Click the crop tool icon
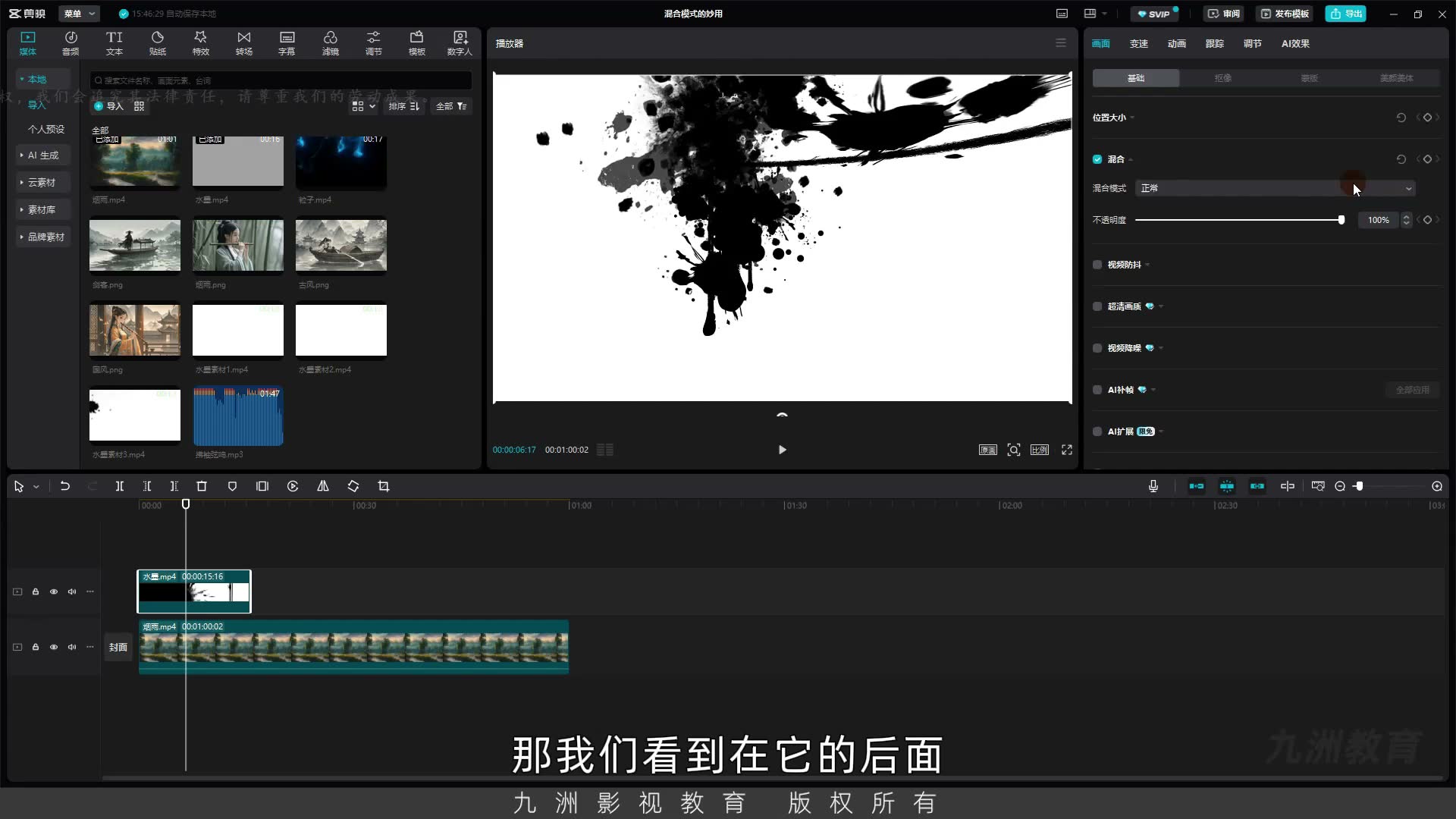1456x819 pixels. [384, 486]
